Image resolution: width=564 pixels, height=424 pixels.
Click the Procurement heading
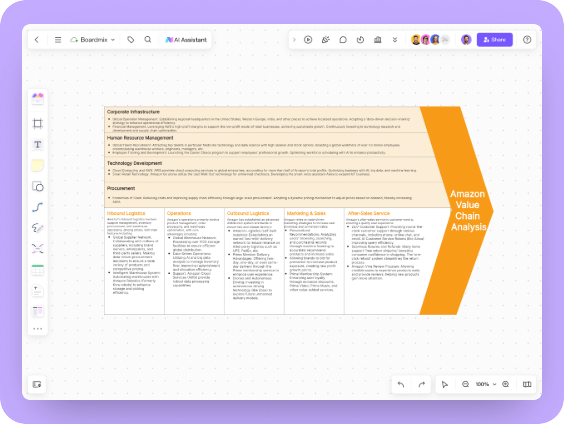(121, 188)
